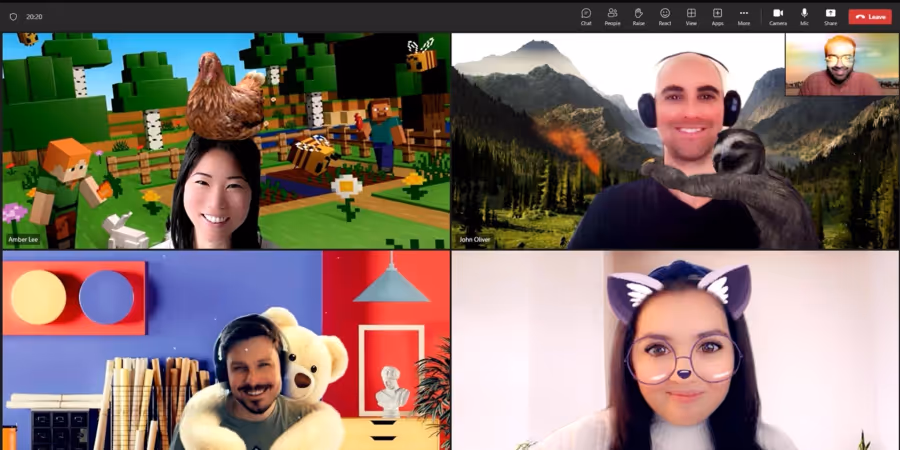Viewport: 900px width, 450px height.
Task: Leave the meeting
Action: tap(870, 17)
